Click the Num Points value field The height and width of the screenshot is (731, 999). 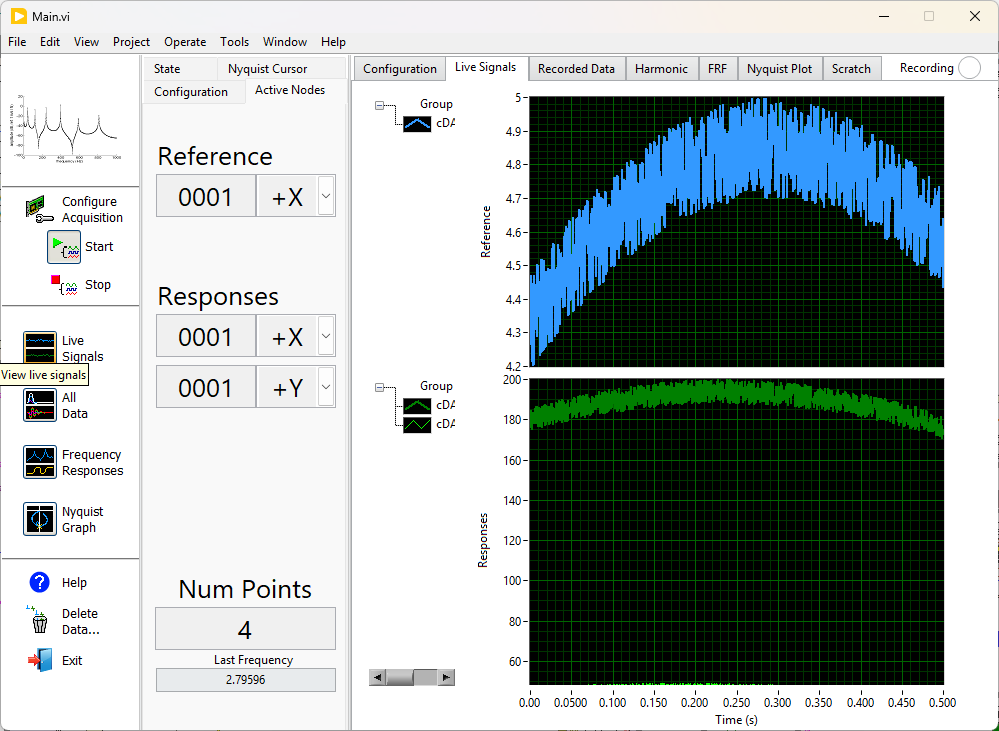(x=245, y=629)
